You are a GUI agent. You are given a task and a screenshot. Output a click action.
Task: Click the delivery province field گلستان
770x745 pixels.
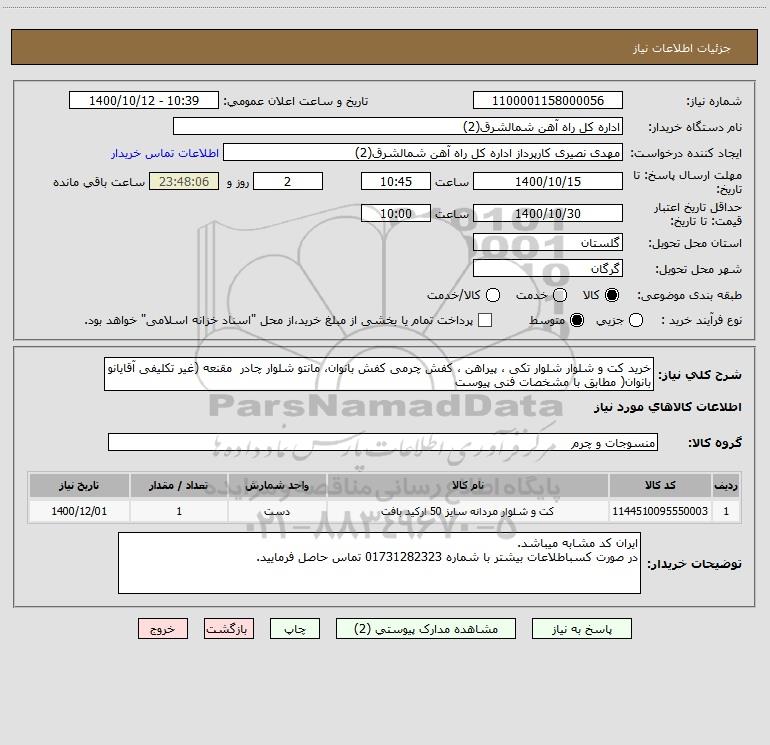coord(548,243)
